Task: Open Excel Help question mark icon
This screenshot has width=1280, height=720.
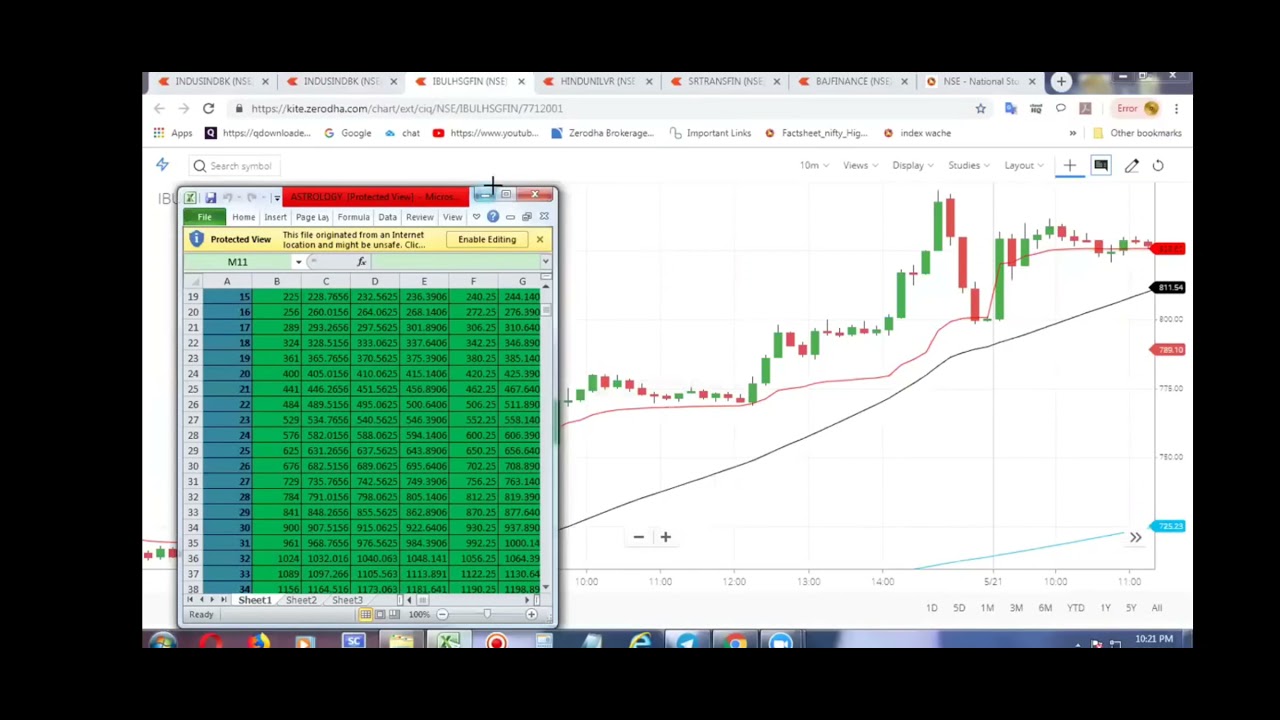Action: click(493, 217)
